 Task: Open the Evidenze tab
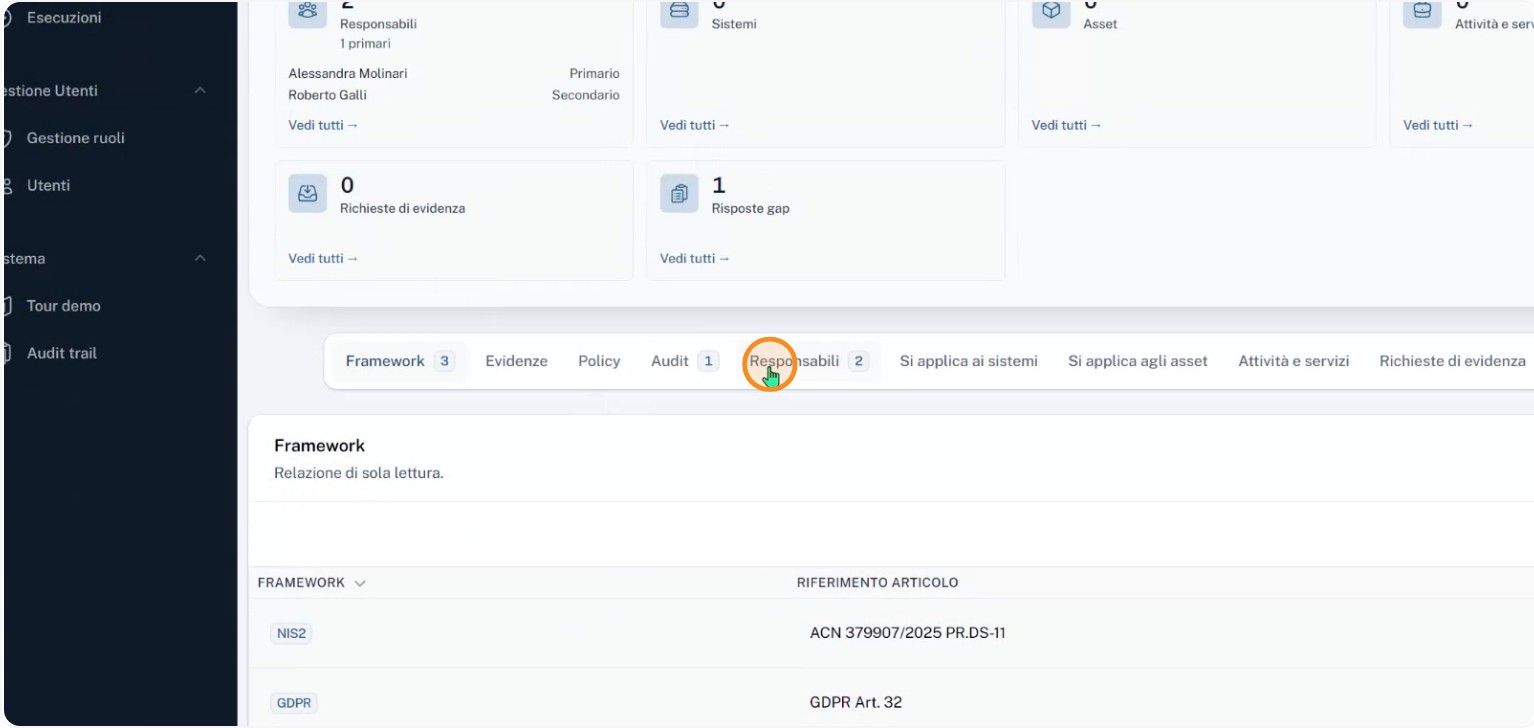click(x=516, y=361)
